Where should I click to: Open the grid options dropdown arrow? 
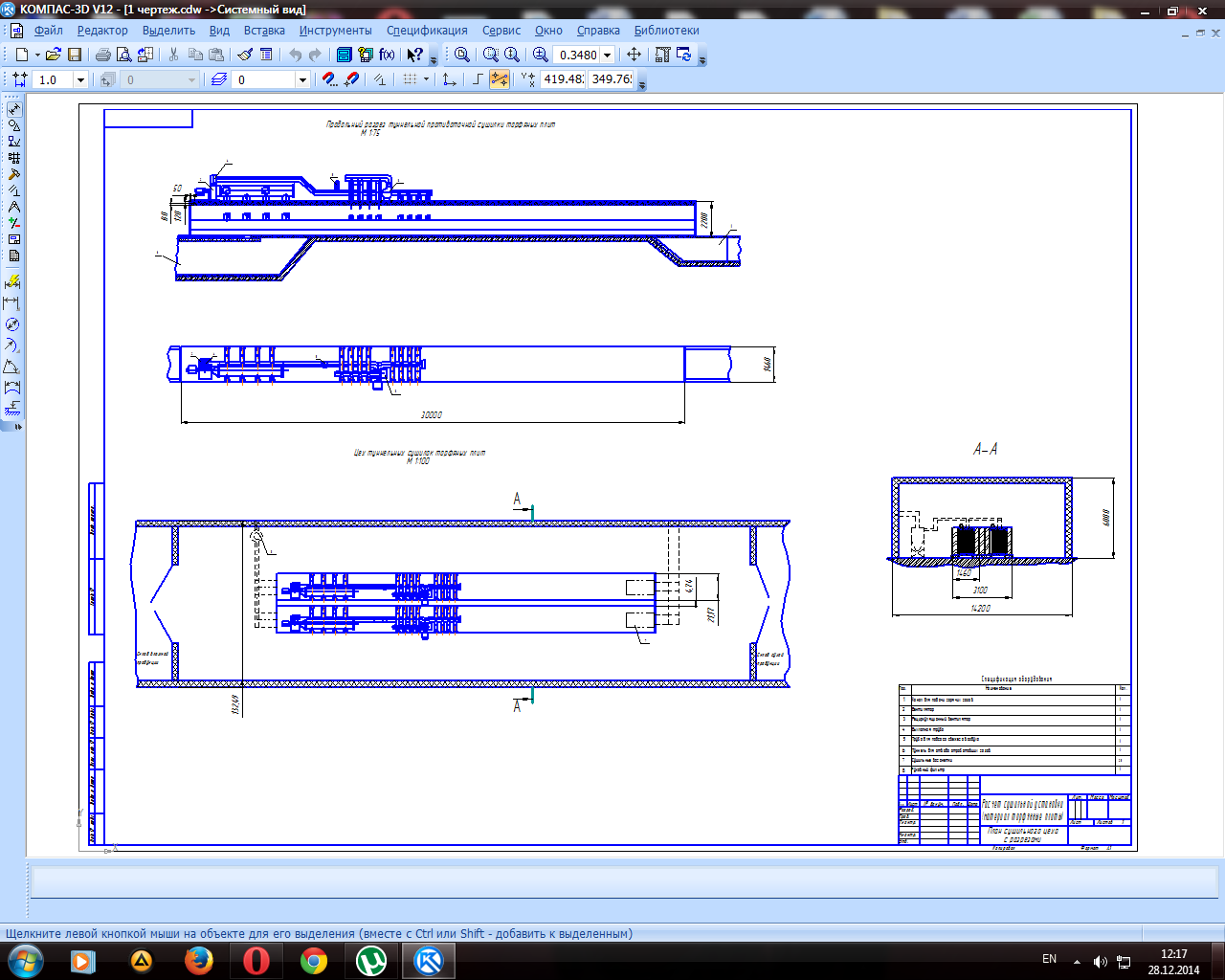(x=427, y=79)
